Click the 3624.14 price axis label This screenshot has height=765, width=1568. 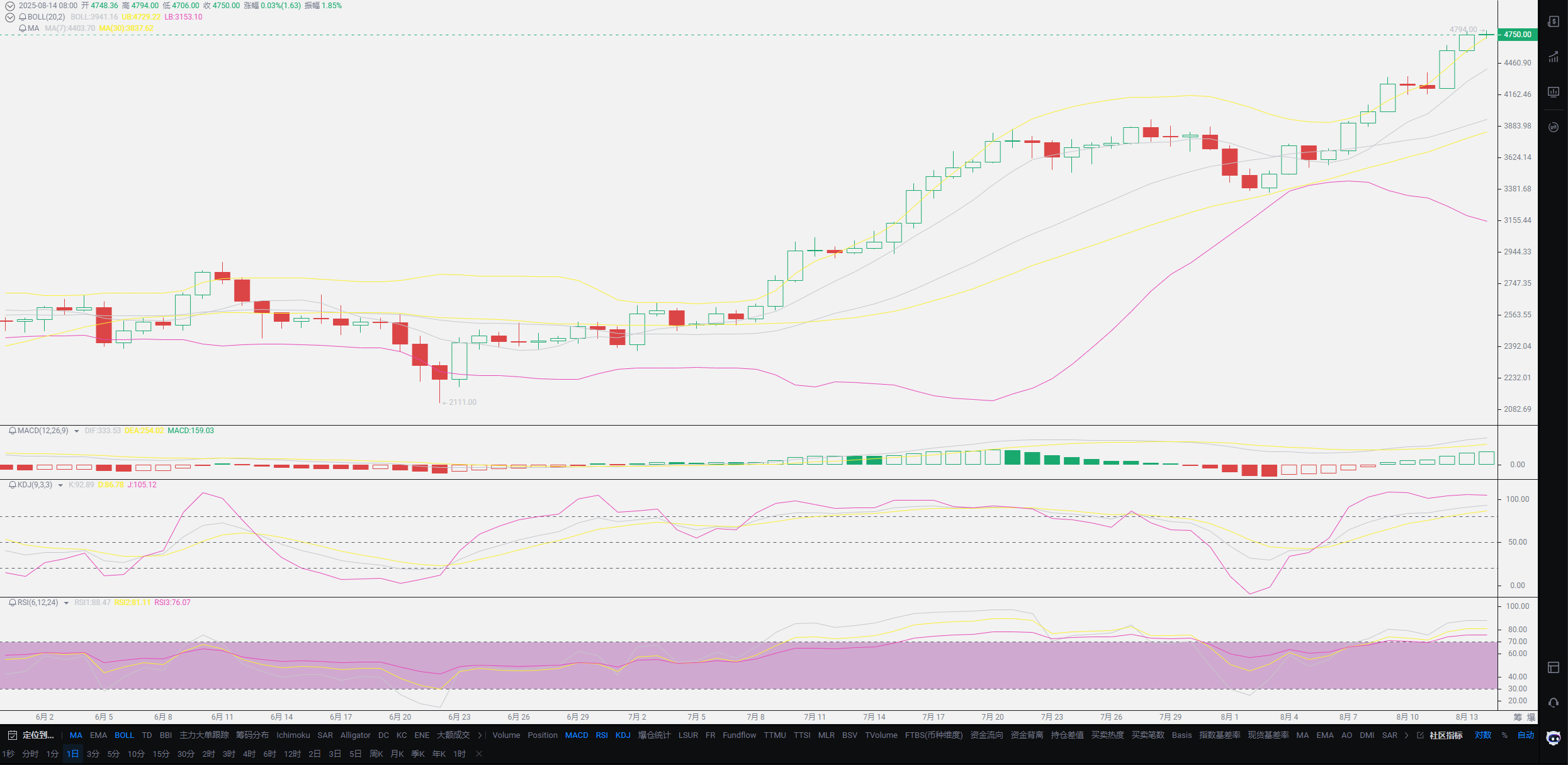1517,157
